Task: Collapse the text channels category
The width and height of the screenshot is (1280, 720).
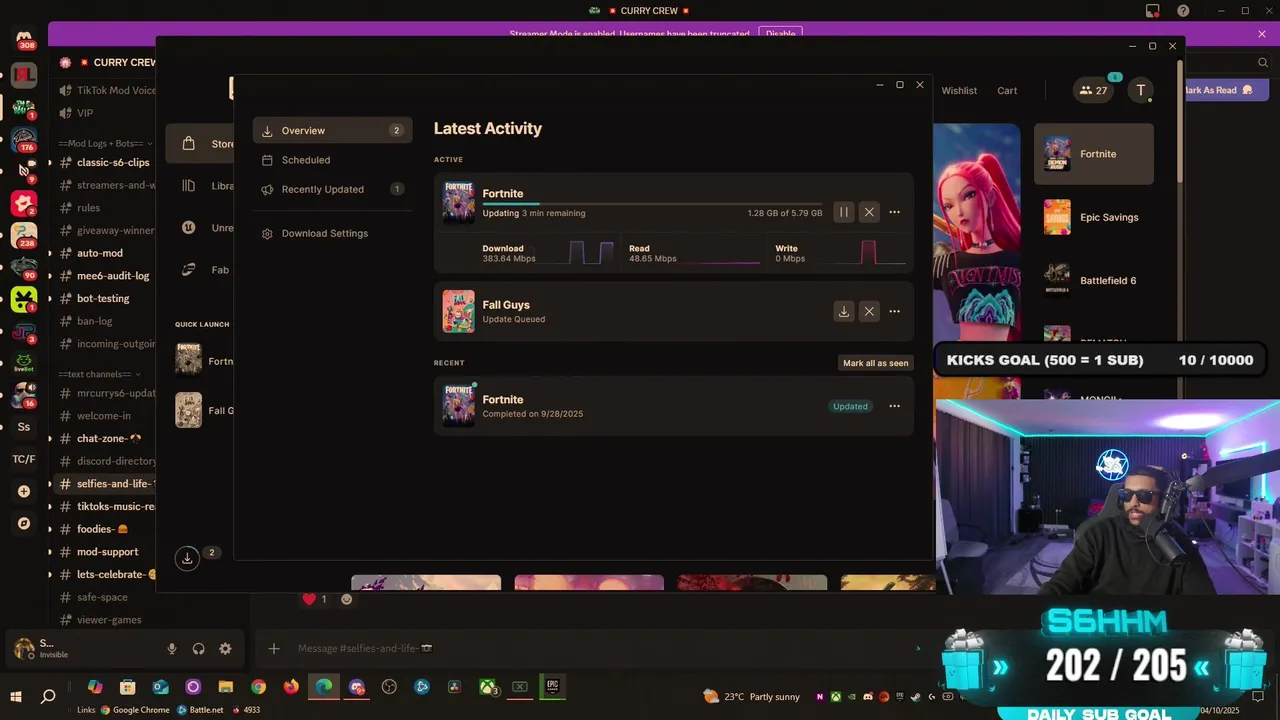Action: coord(97,374)
